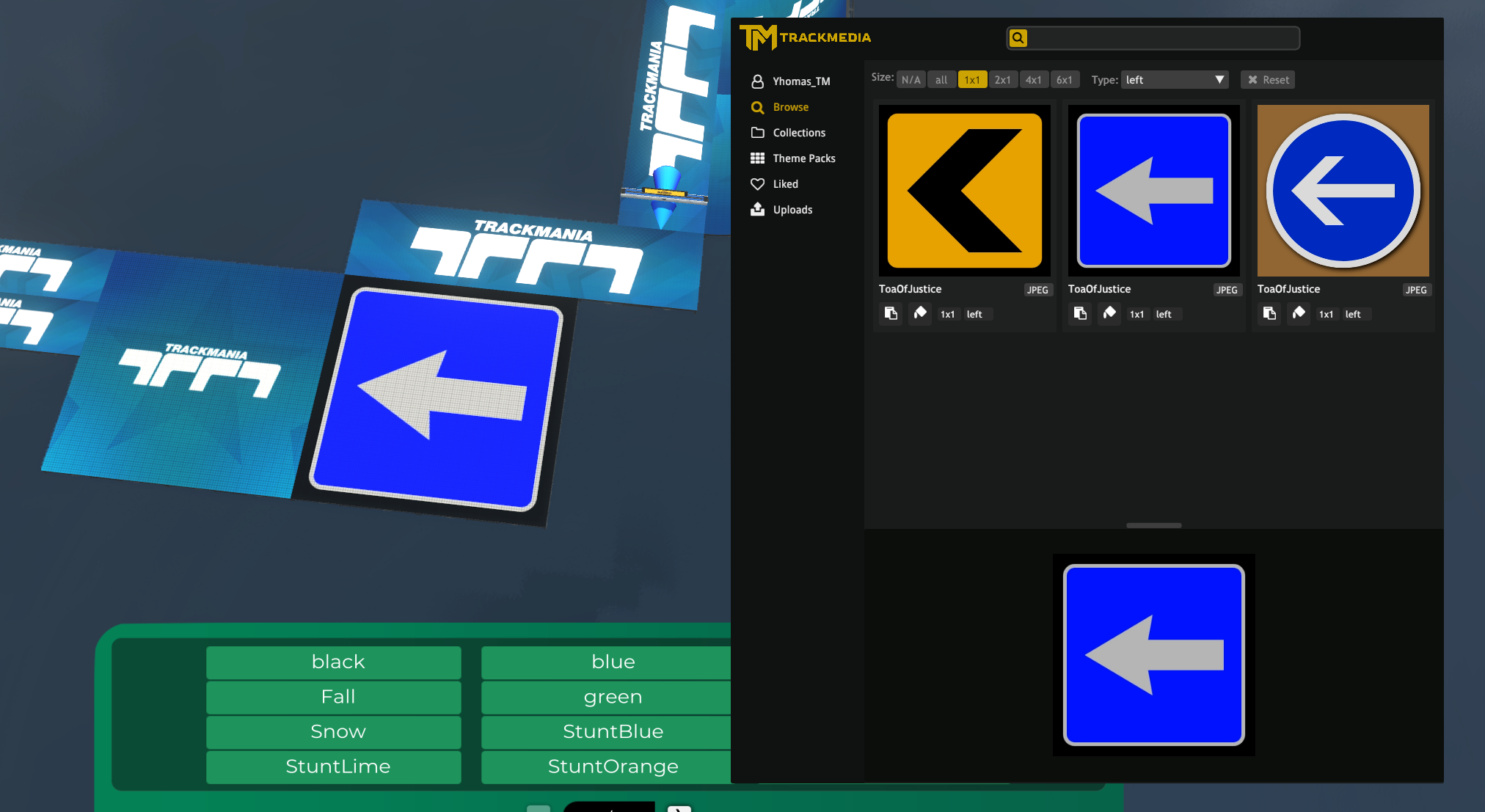1485x812 pixels.
Task: Click the Yhomas_TM profile icon
Action: [758, 81]
